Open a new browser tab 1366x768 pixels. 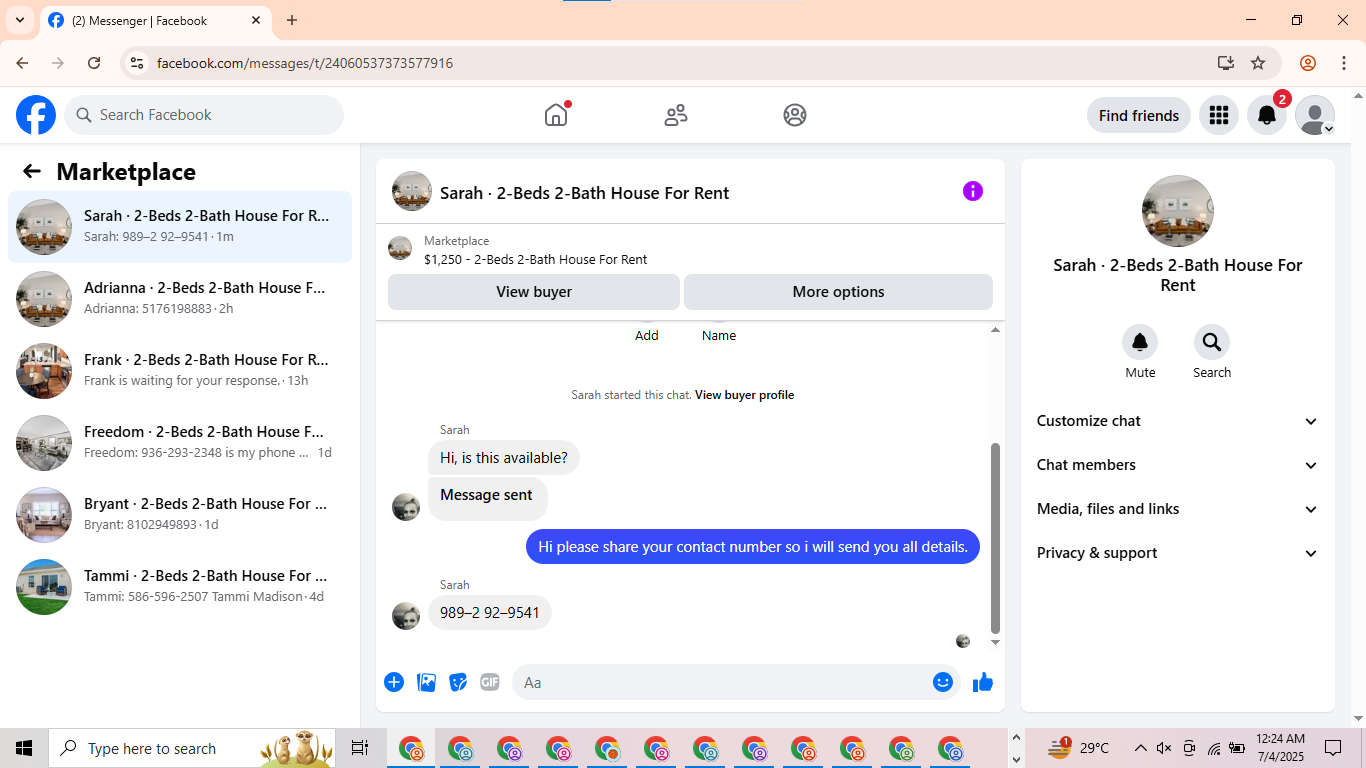click(292, 20)
